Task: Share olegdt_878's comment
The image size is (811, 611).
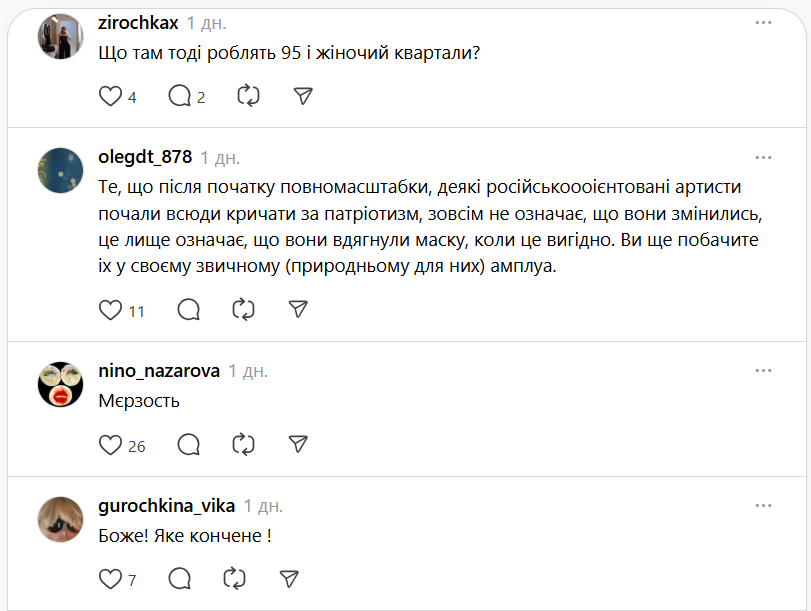Action: [x=298, y=310]
